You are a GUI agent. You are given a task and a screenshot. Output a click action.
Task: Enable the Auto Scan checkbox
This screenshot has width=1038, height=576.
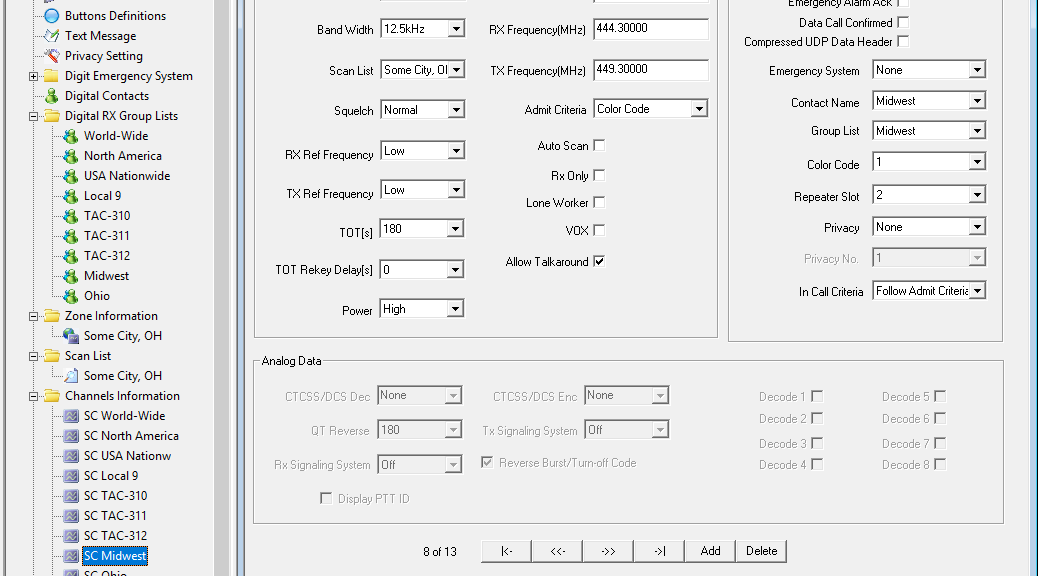pos(598,144)
